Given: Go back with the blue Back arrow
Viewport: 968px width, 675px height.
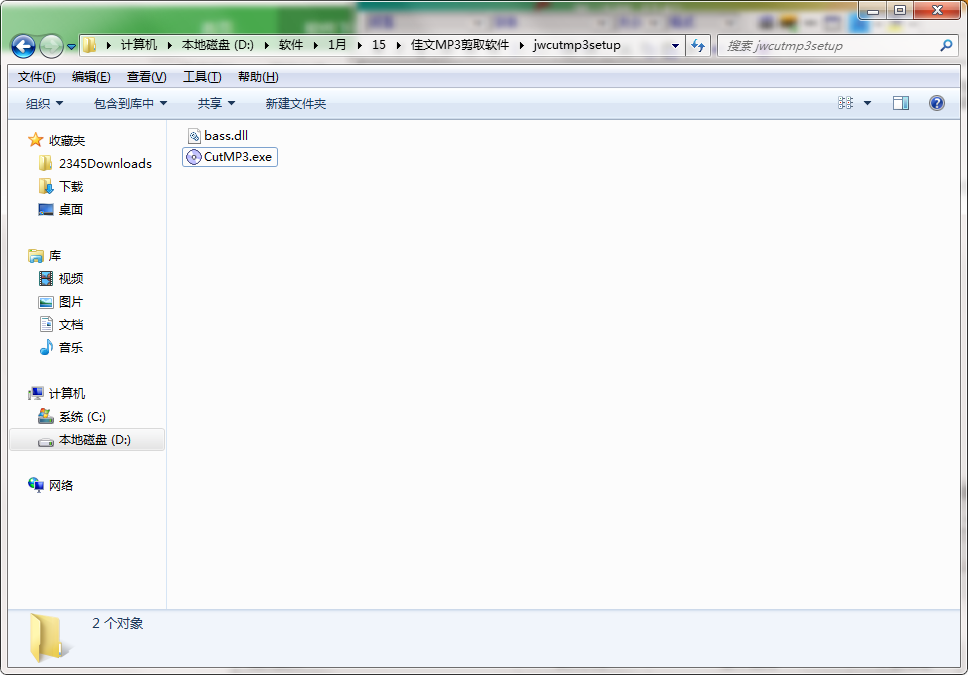Looking at the screenshot, I should point(23,46).
